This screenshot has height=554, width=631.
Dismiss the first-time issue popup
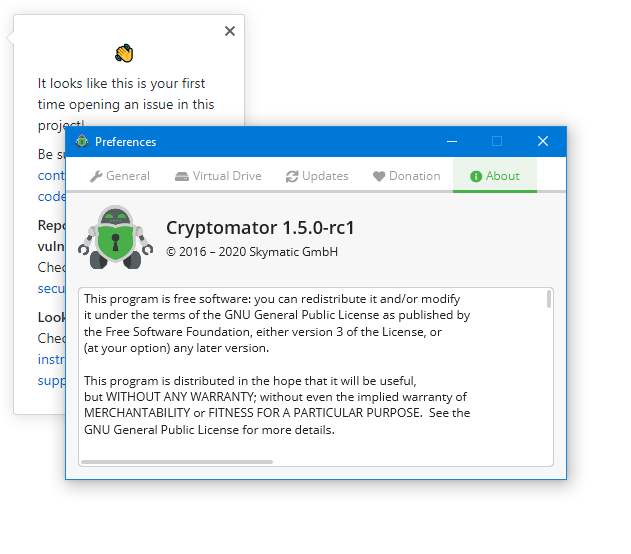tap(230, 31)
